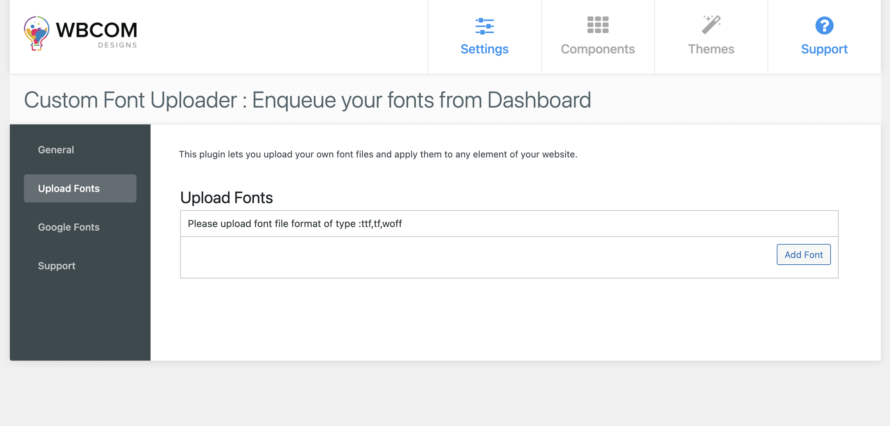Click the Custom Font Uploader page title
Viewport: 890px width, 426px height.
307,100
